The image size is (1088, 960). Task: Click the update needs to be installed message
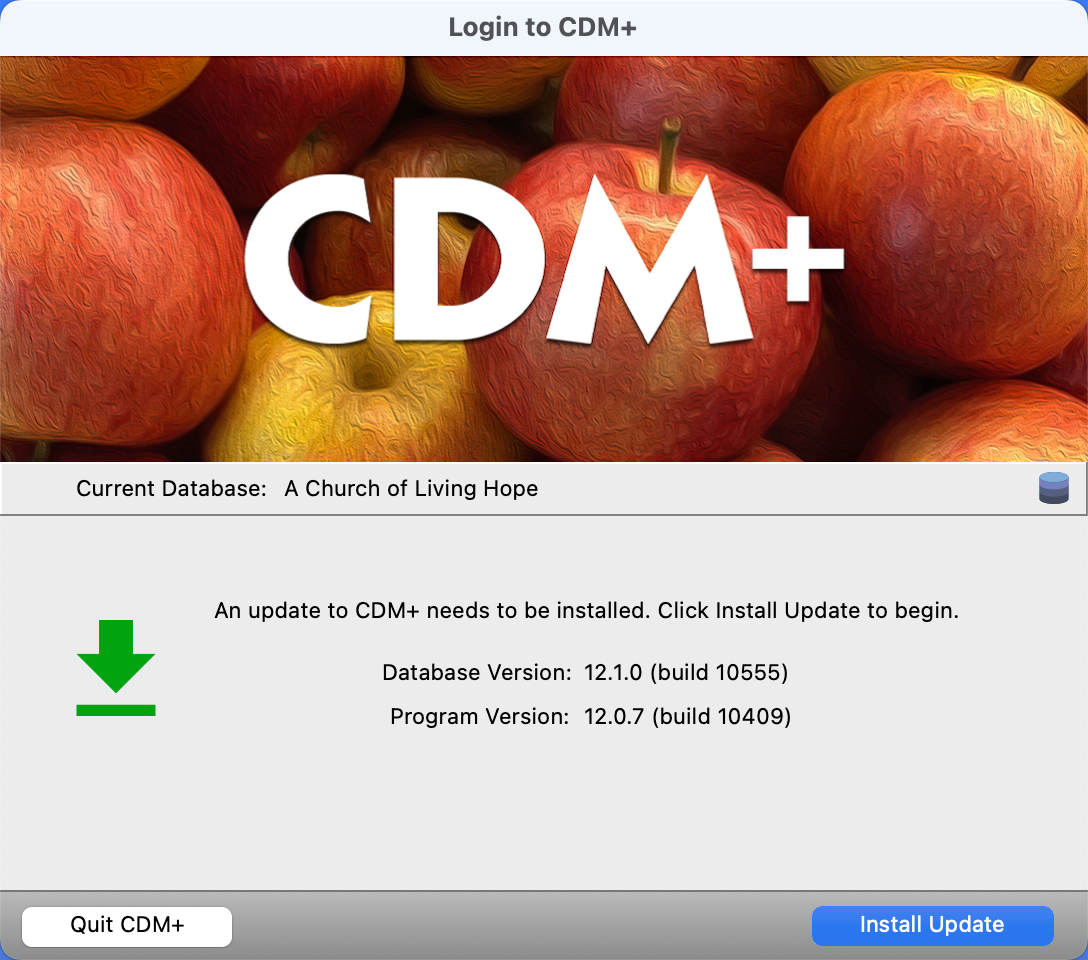pos(586,610)
